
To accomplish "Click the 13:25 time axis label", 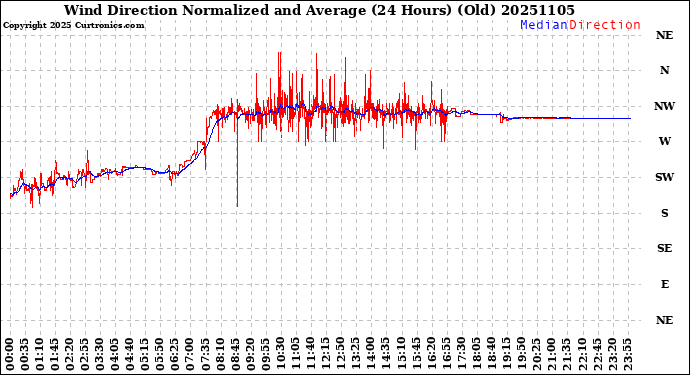I will 356,355.
